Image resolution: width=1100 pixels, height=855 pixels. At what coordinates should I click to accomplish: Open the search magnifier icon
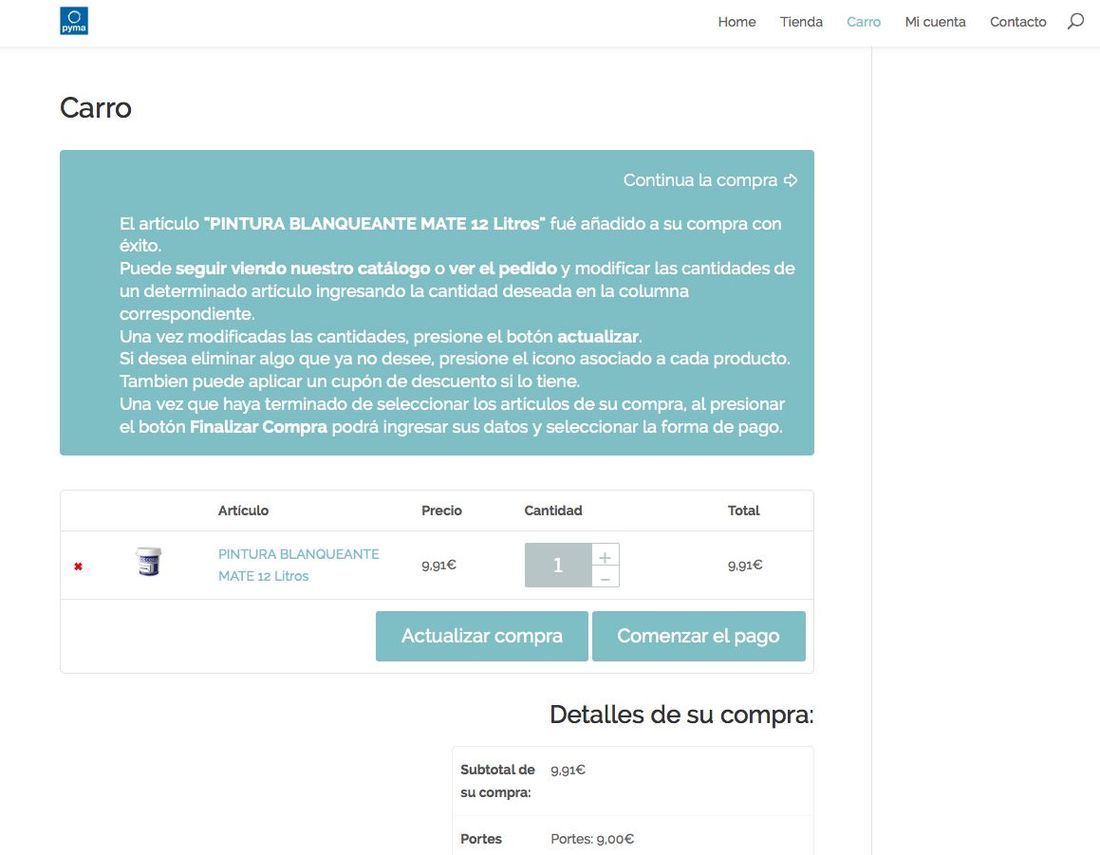(1075, 22)
